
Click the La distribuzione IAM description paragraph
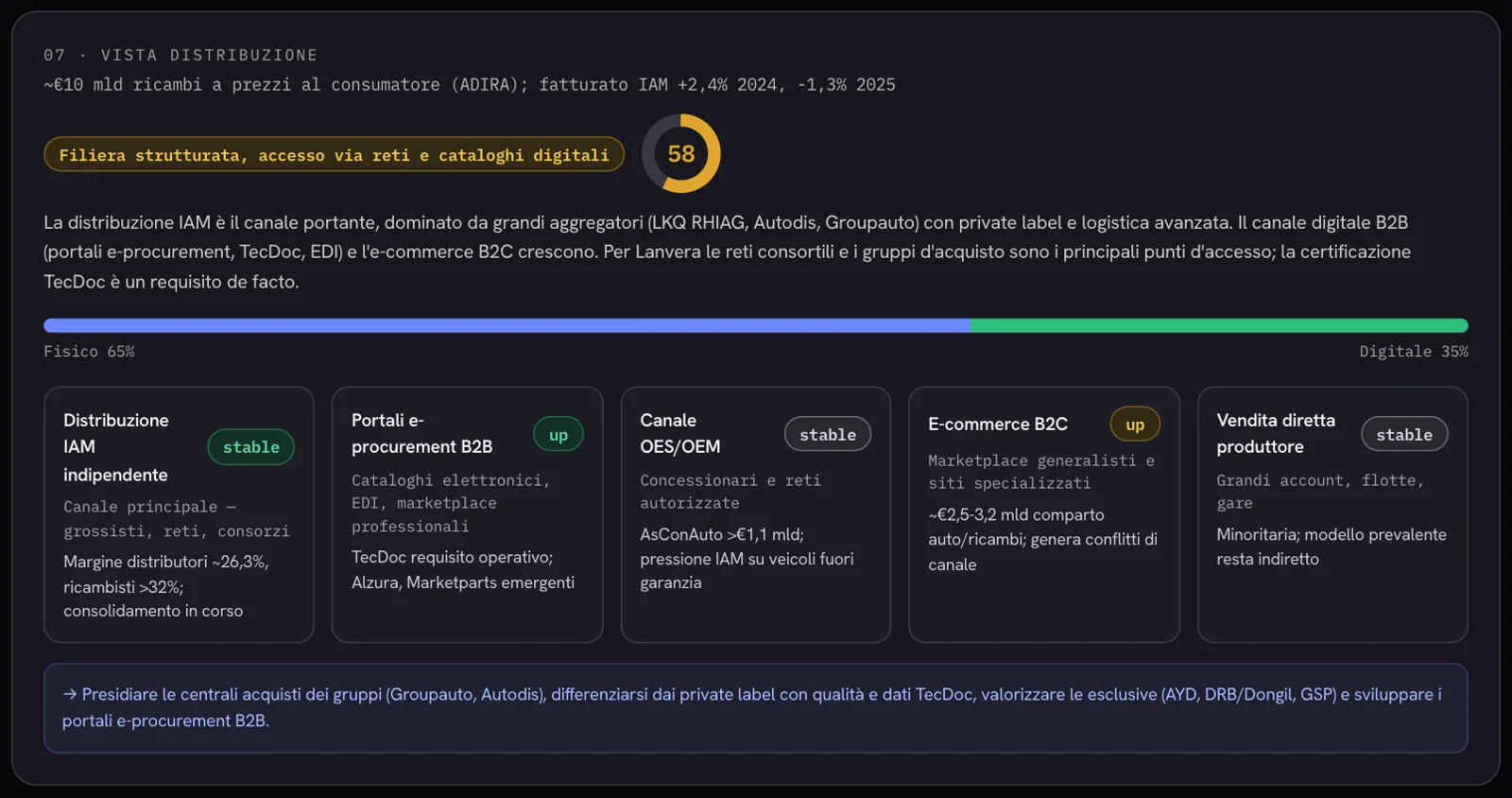click(728, 252)
